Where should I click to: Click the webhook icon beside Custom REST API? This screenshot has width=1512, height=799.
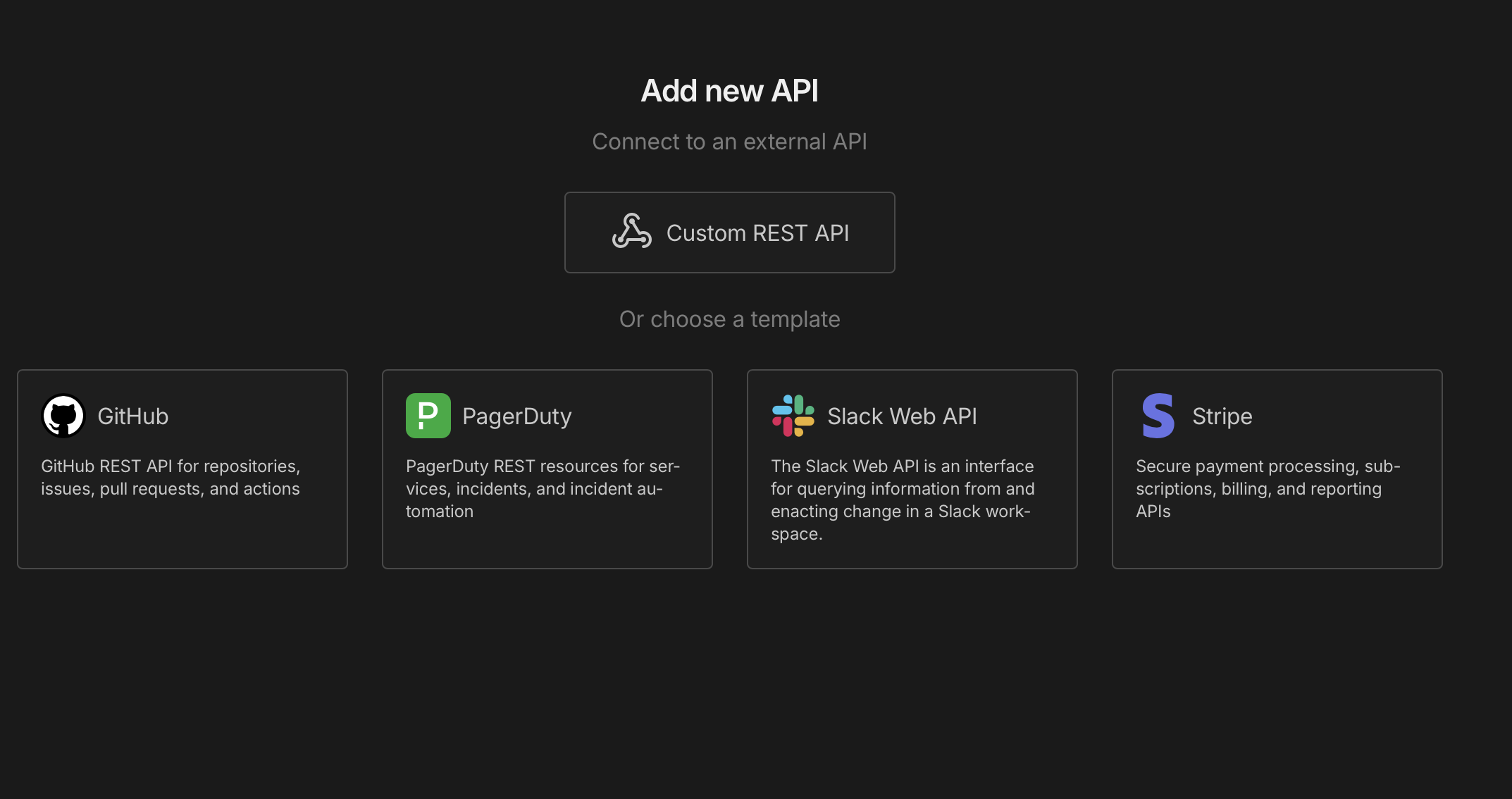click(631, 232)
